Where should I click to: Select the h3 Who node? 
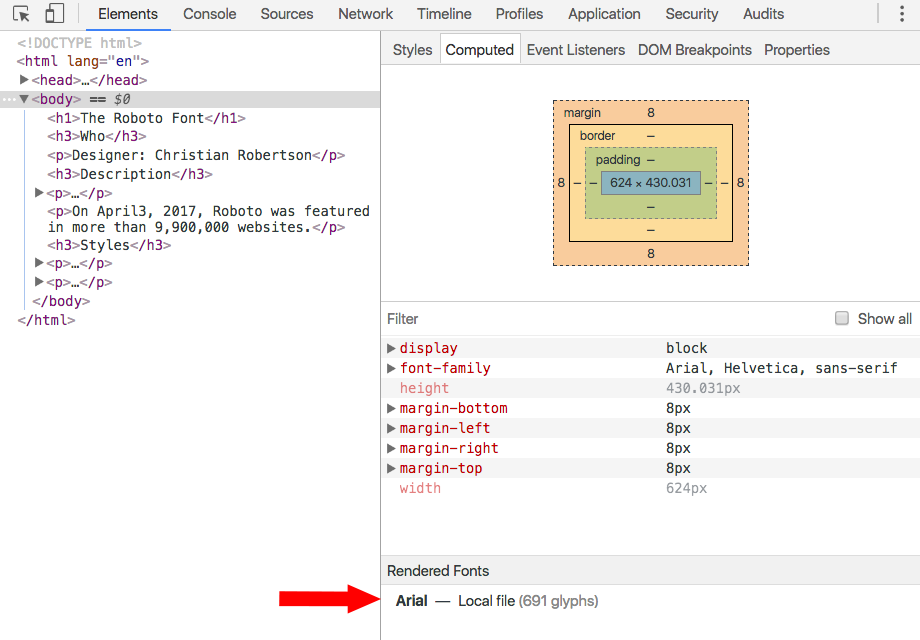pyautogui.click(x=97, y=136)
